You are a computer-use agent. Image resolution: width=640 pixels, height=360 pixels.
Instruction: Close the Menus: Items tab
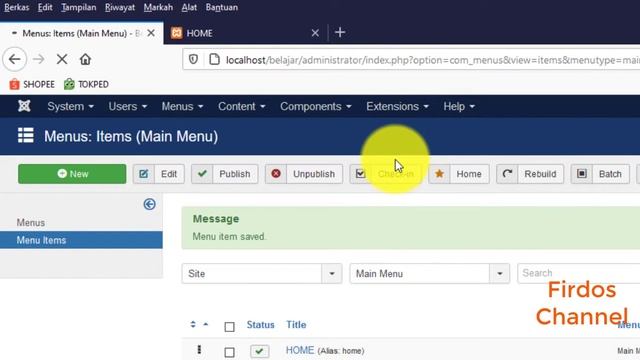pyautogui.click(x=151, y=33)
